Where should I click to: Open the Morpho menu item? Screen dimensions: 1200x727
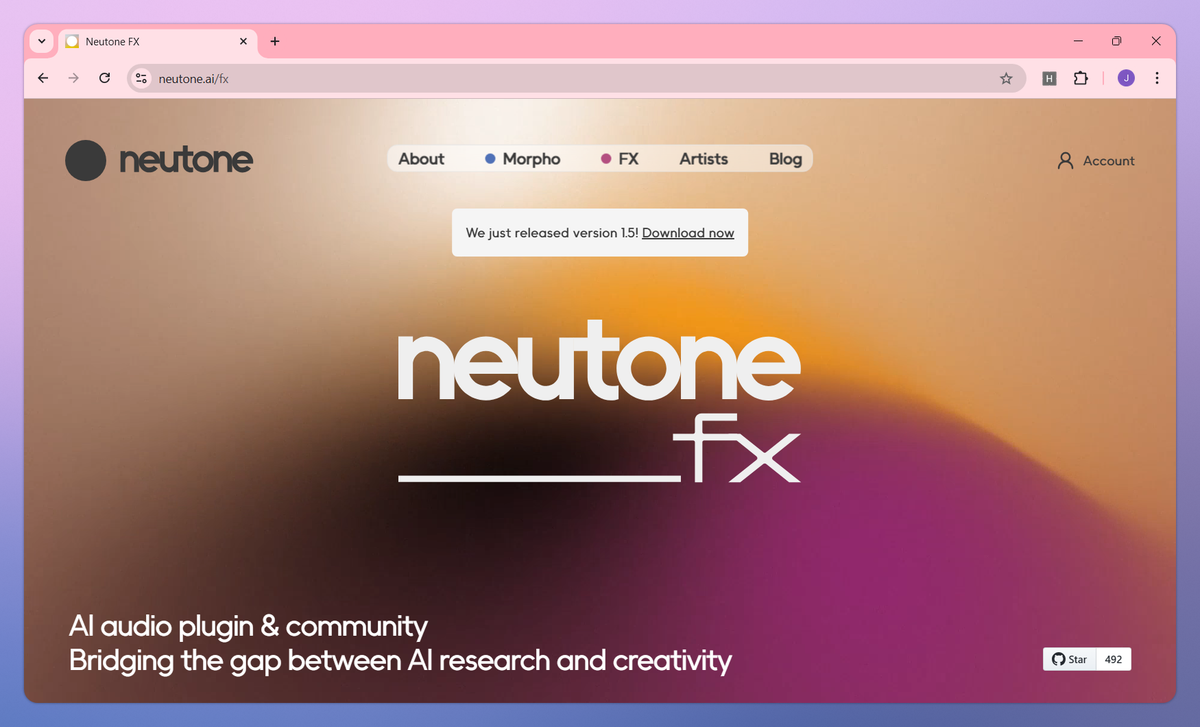pos(523,159)
